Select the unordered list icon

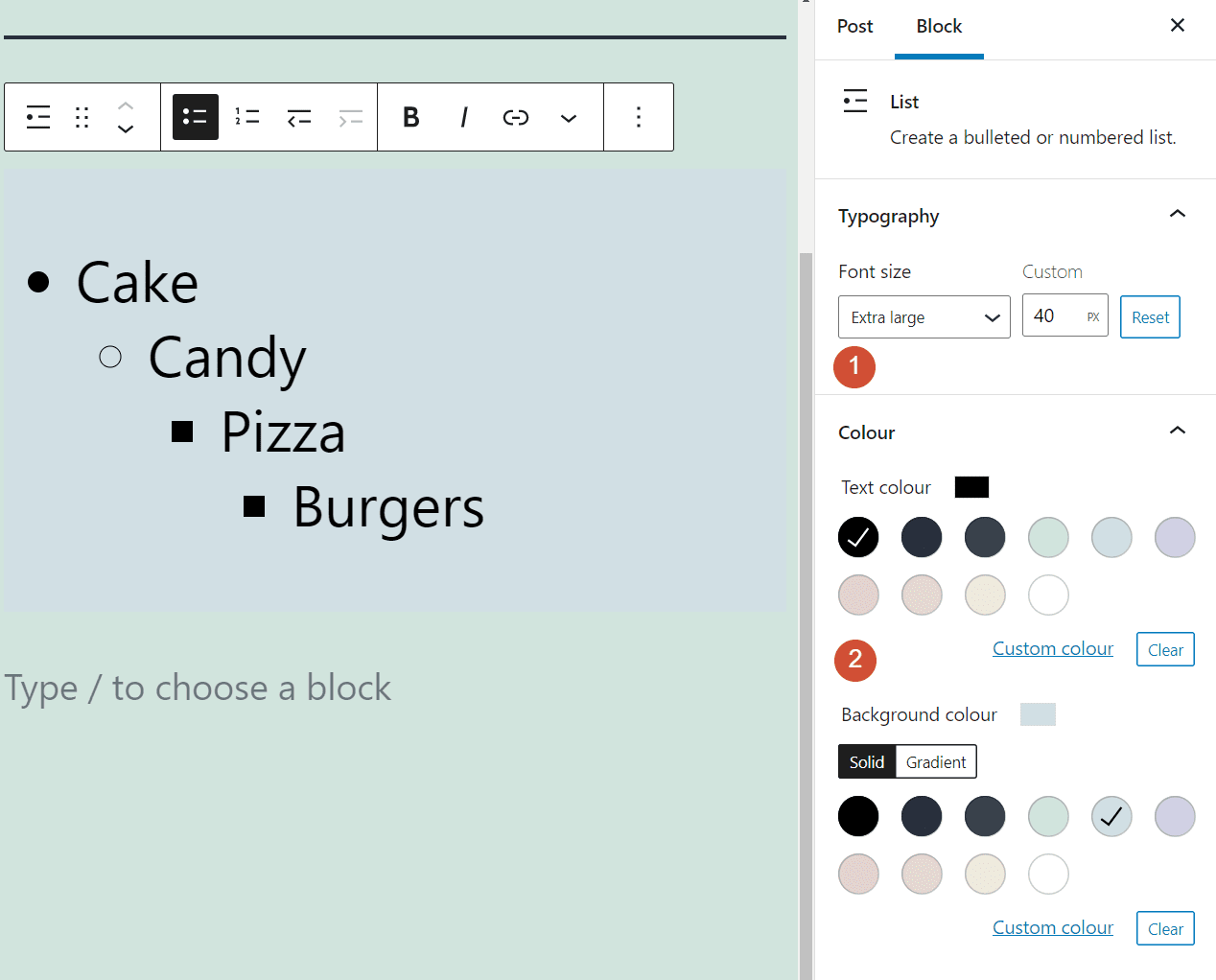click(195, 116)
